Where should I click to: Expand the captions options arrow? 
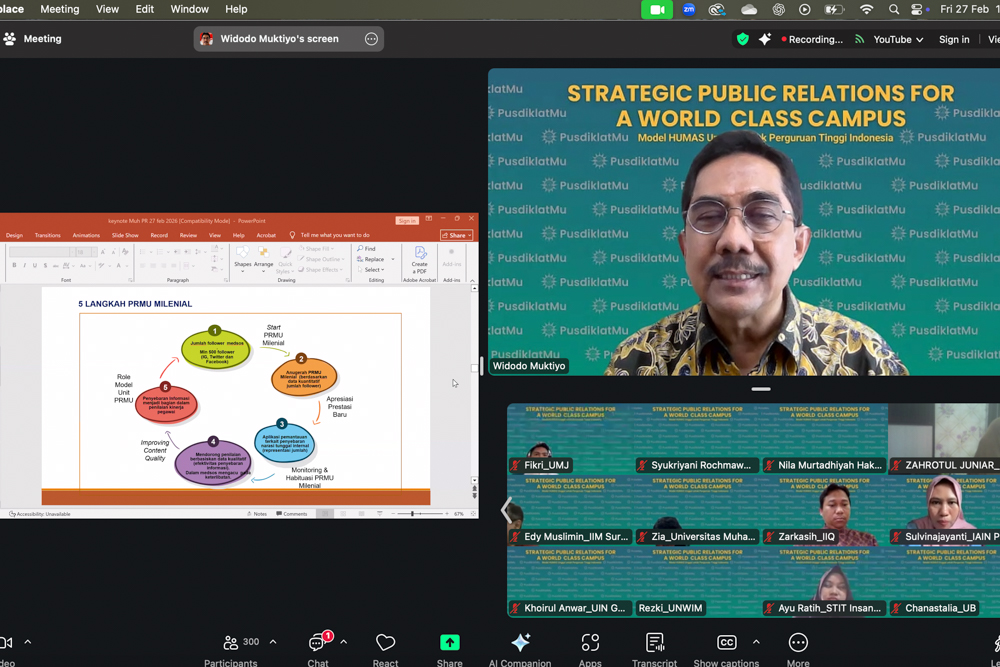point(756,642)
